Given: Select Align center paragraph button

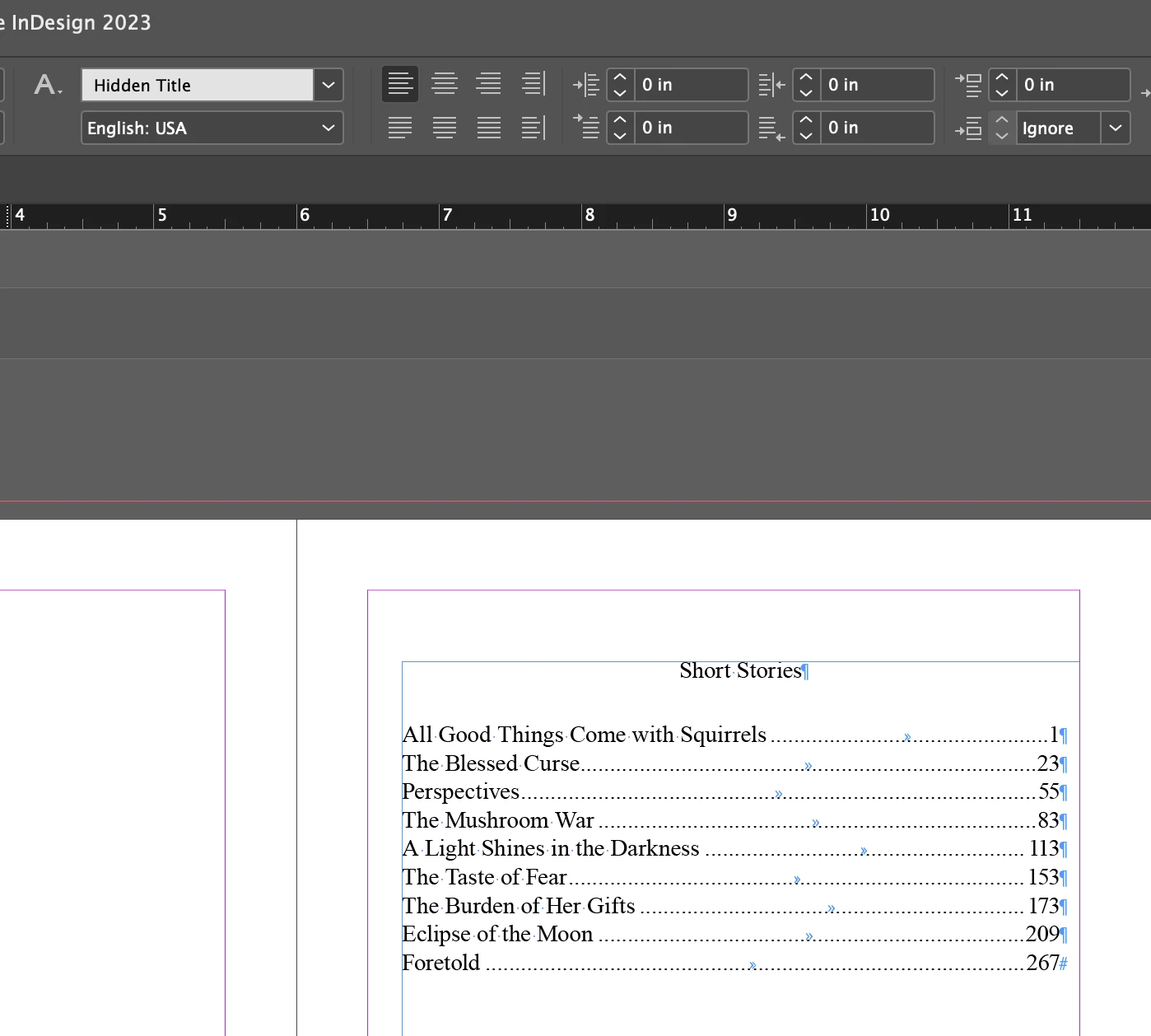Looking at the screenshot, I should [445, 84].
